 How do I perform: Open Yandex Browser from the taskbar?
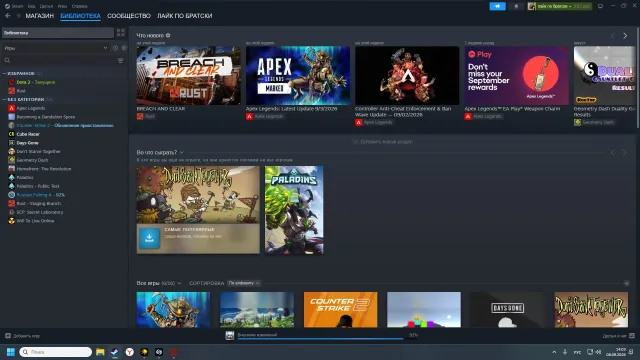coord(129,352)
